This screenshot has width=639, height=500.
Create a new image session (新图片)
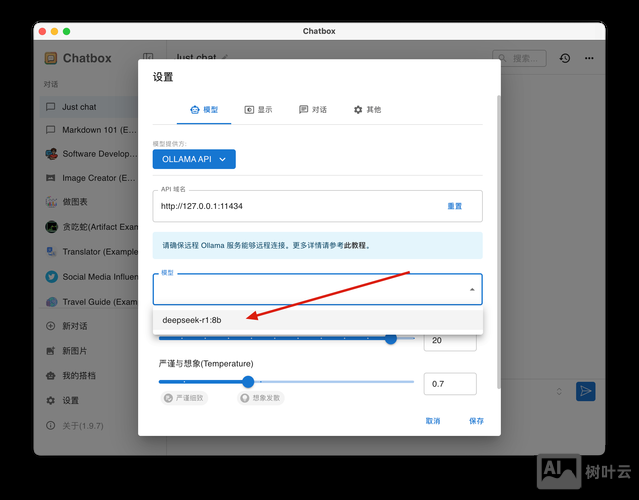tap(74, 351)
